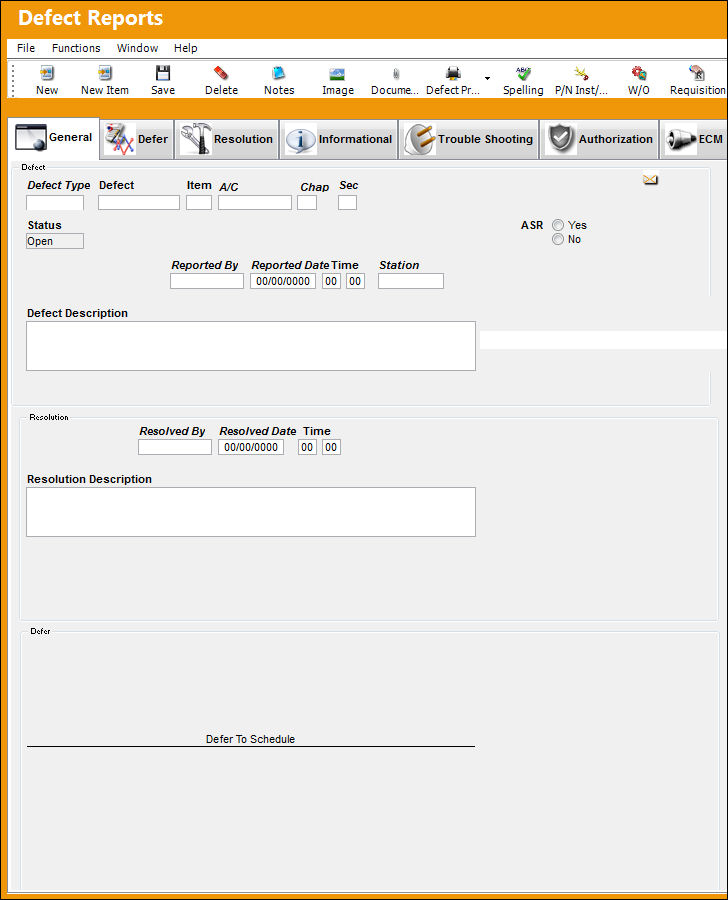
Task: Click the Resolution Description text area
Action: click(251, 512)
